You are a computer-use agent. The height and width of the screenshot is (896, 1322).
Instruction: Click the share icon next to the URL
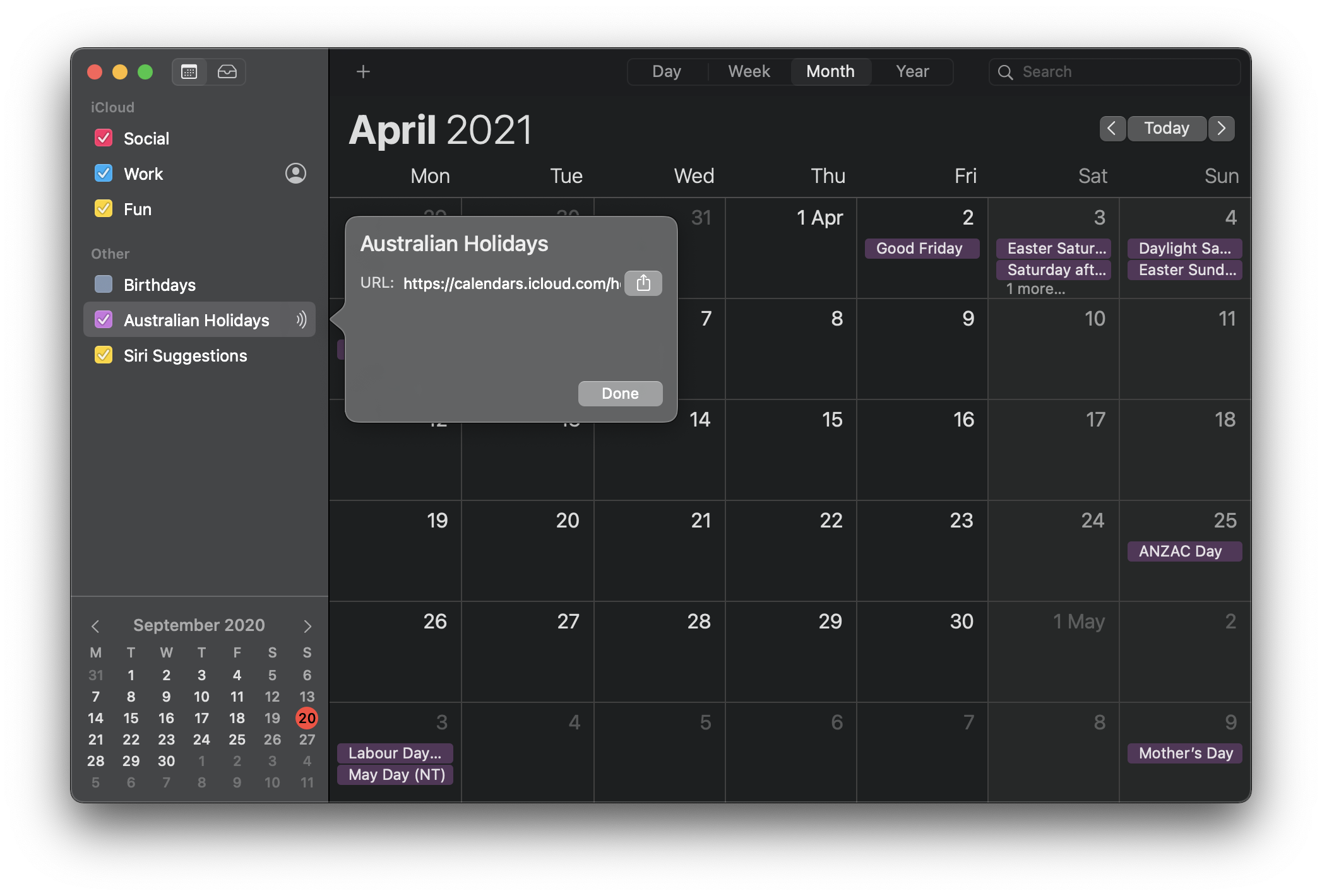(x=643, y=283)
